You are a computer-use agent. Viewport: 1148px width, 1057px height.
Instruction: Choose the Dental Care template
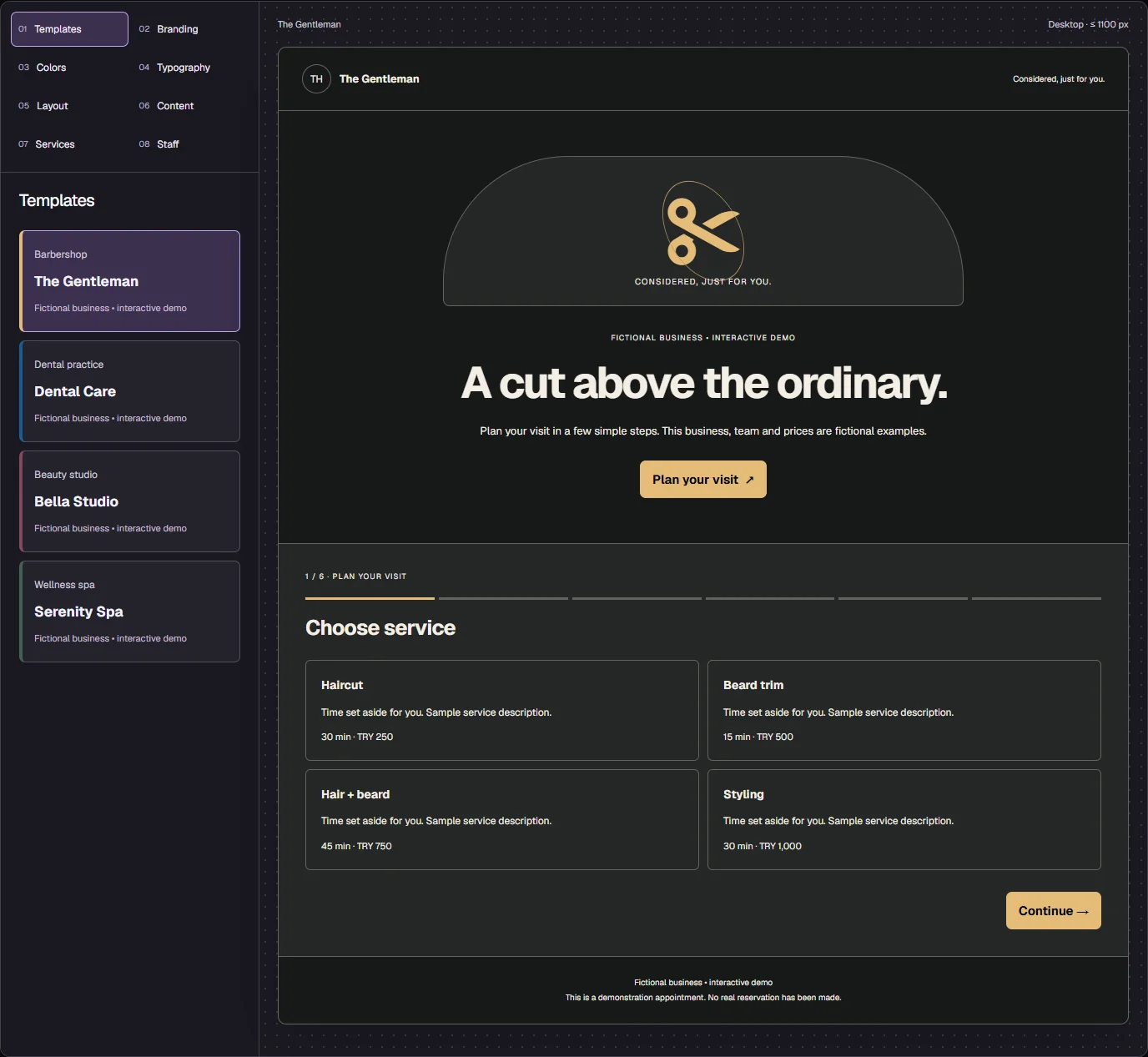pos(129,391)
